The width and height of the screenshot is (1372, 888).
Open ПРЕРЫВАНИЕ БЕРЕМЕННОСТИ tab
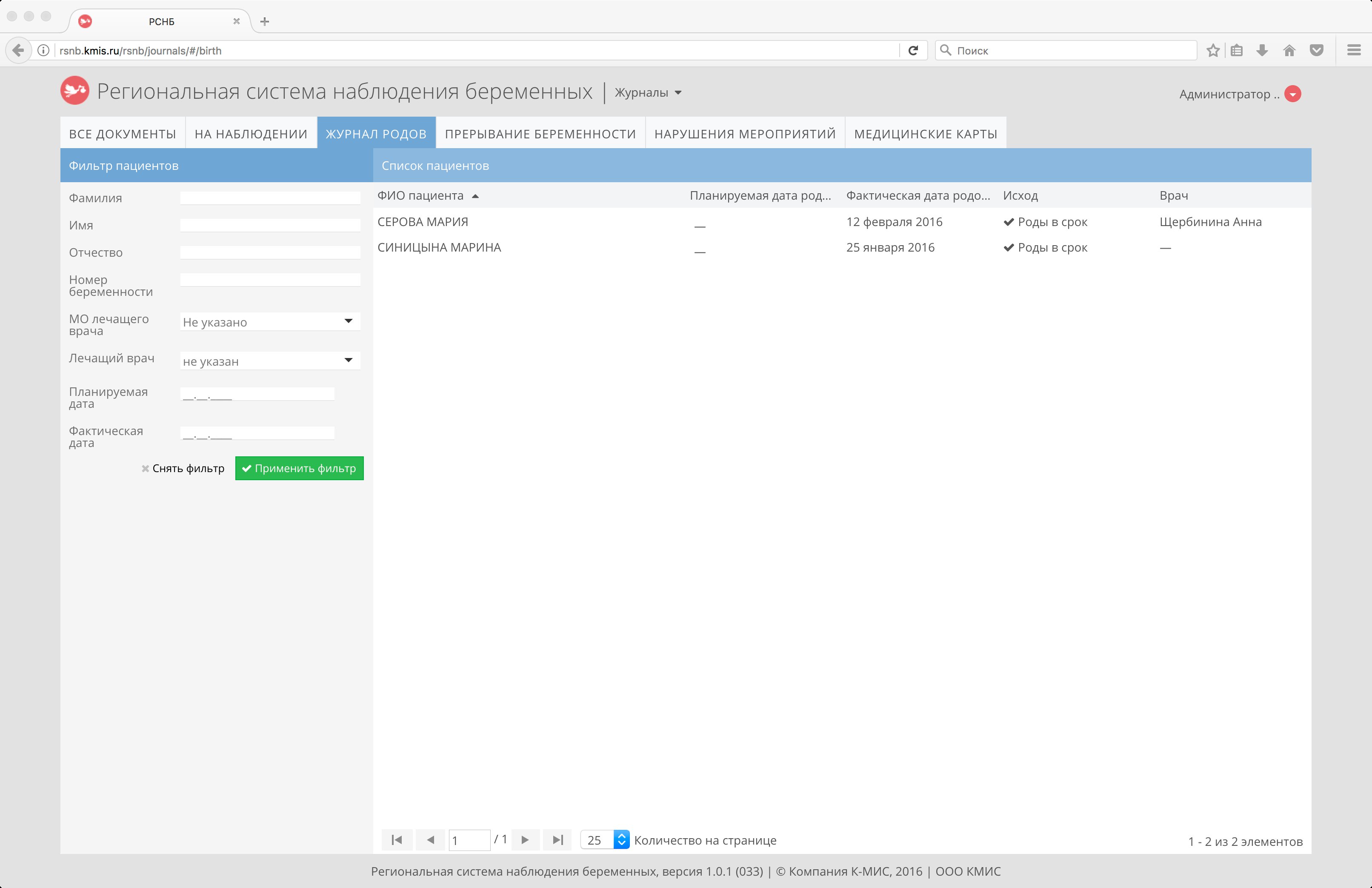(x=540, y=133)
